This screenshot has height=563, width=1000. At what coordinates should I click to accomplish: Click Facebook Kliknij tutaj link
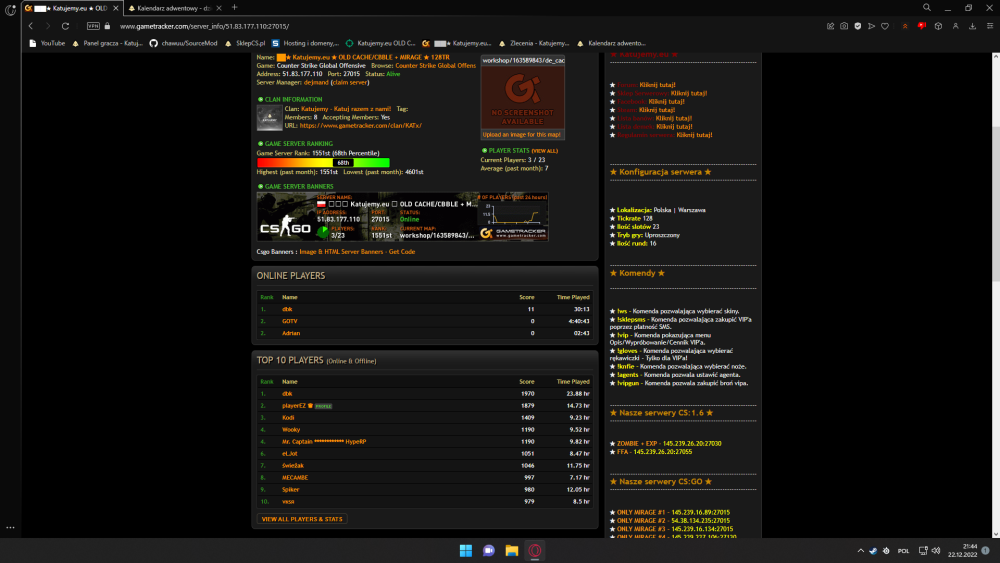point(666,101)
